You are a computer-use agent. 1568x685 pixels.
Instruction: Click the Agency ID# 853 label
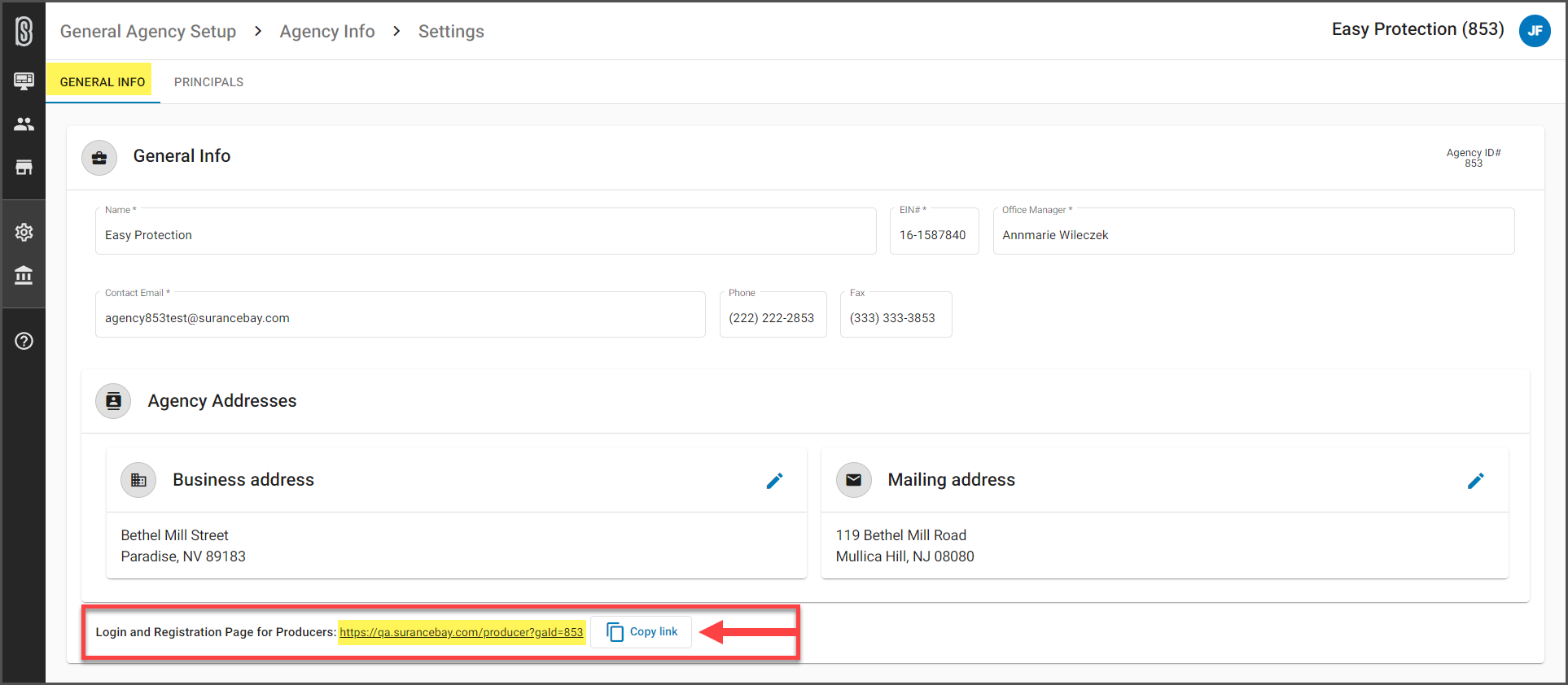click(x=1474, y=158)
